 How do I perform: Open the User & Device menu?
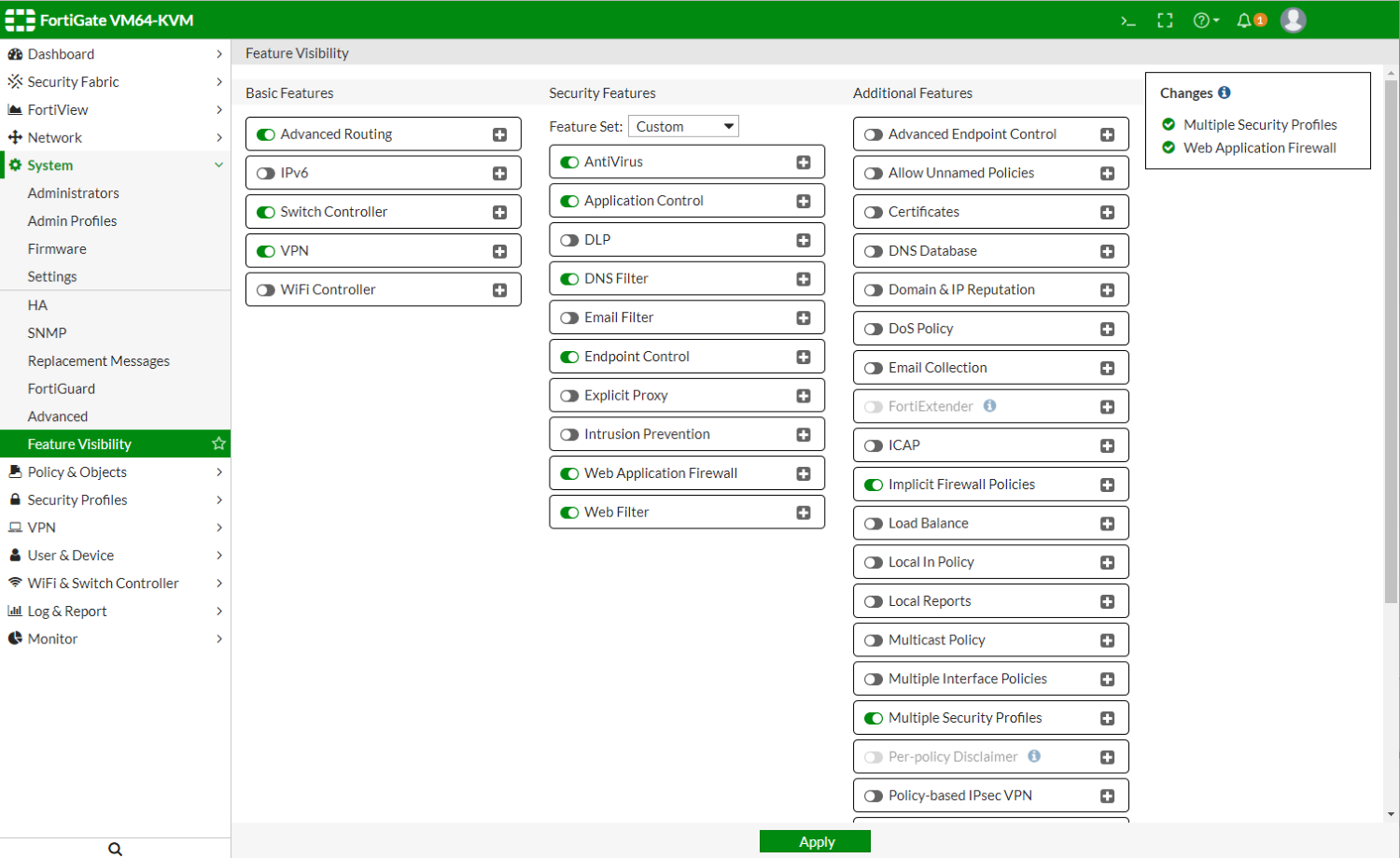point(115,556)
